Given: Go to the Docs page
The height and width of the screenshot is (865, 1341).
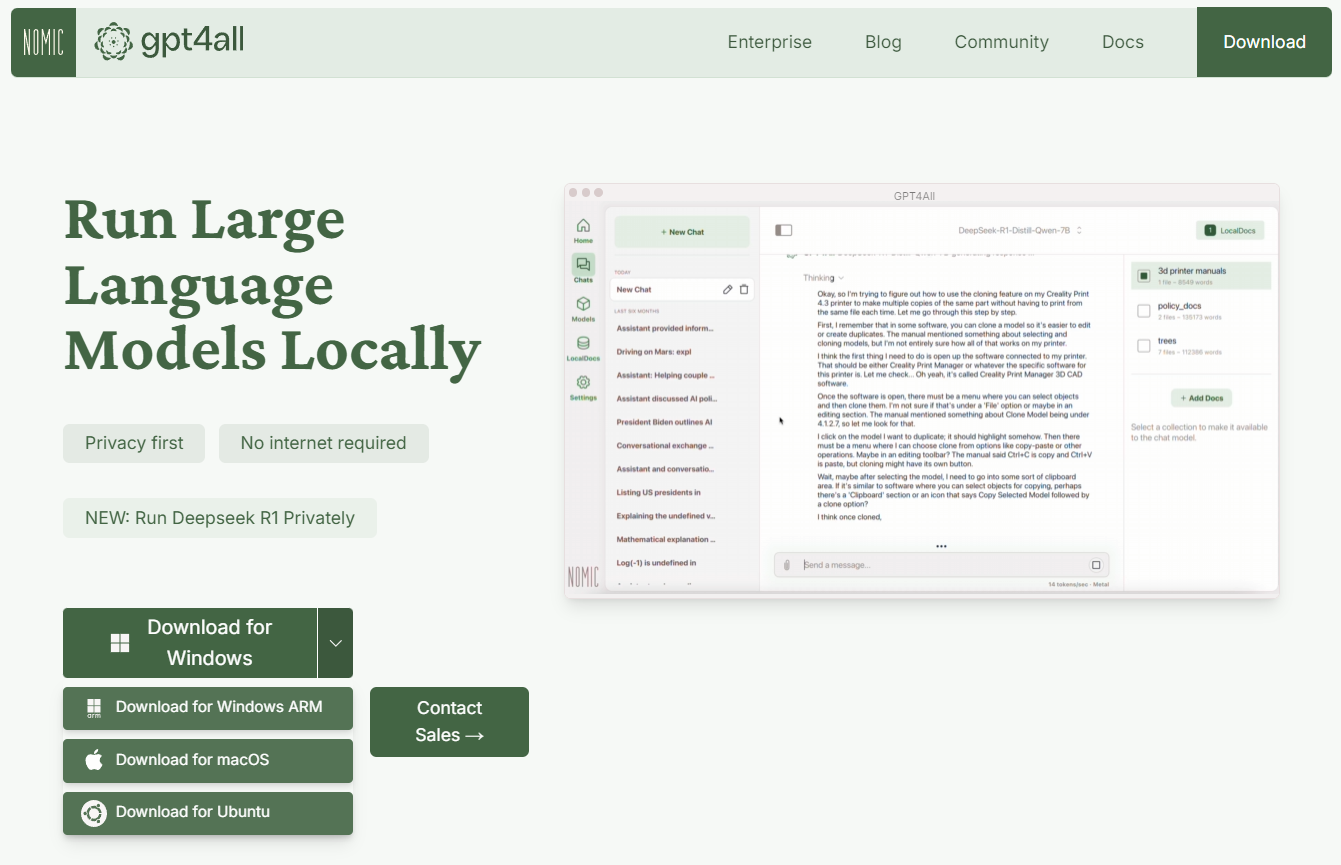Looking at the screenshot, I should (1122, 42).
